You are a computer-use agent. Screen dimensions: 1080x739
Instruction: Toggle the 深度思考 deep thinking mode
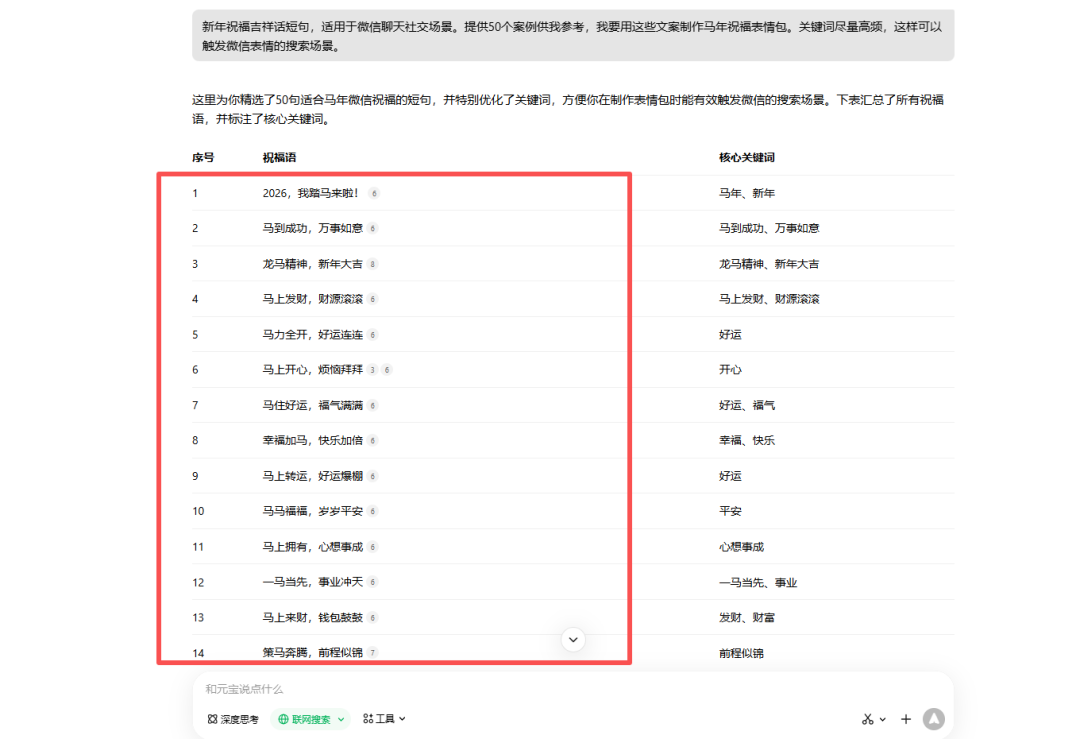233,719
